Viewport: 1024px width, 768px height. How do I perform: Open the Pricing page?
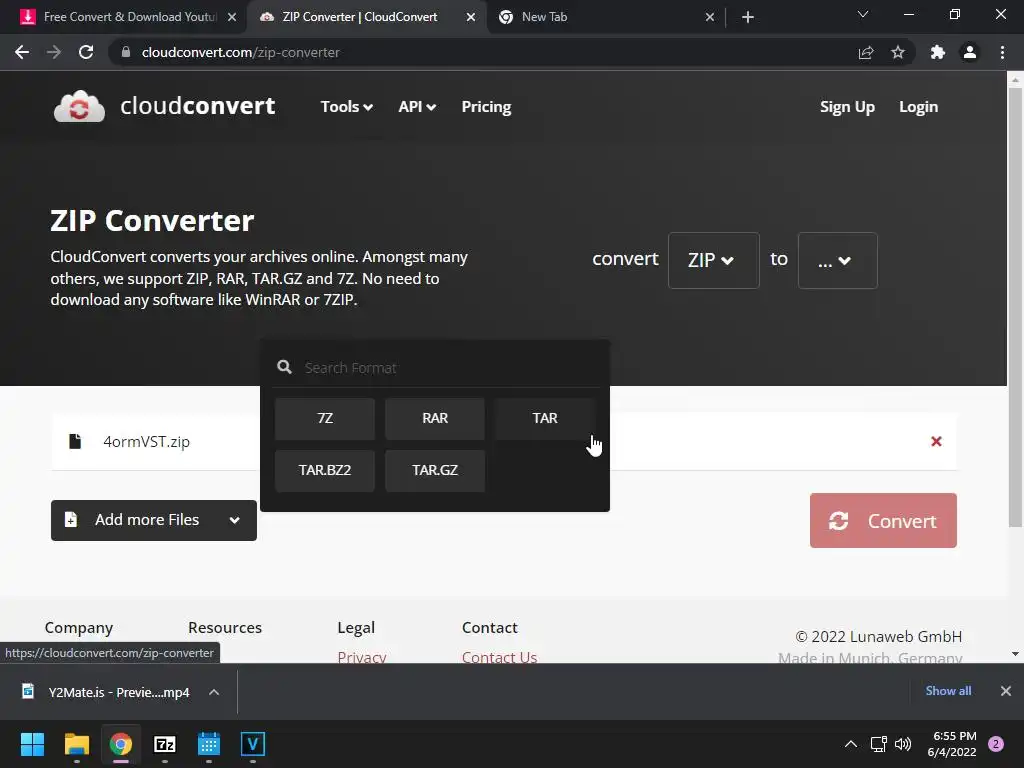tap(486, 106)
